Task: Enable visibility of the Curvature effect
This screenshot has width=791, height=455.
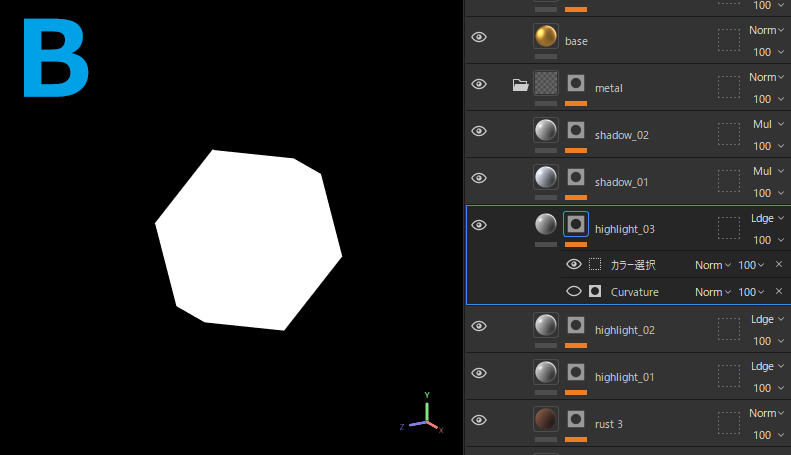Action: 574,292
